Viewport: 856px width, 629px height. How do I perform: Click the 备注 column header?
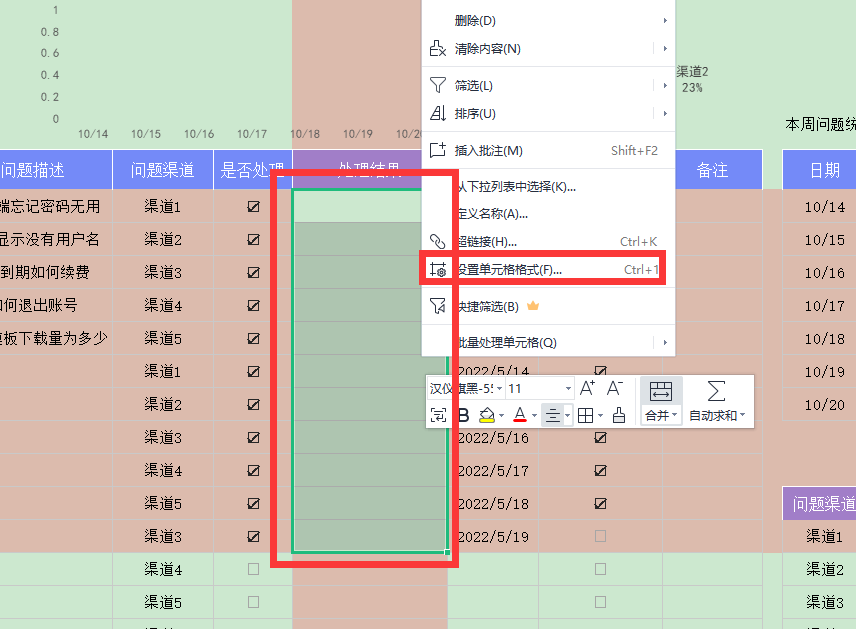click(x=712, y=170)
